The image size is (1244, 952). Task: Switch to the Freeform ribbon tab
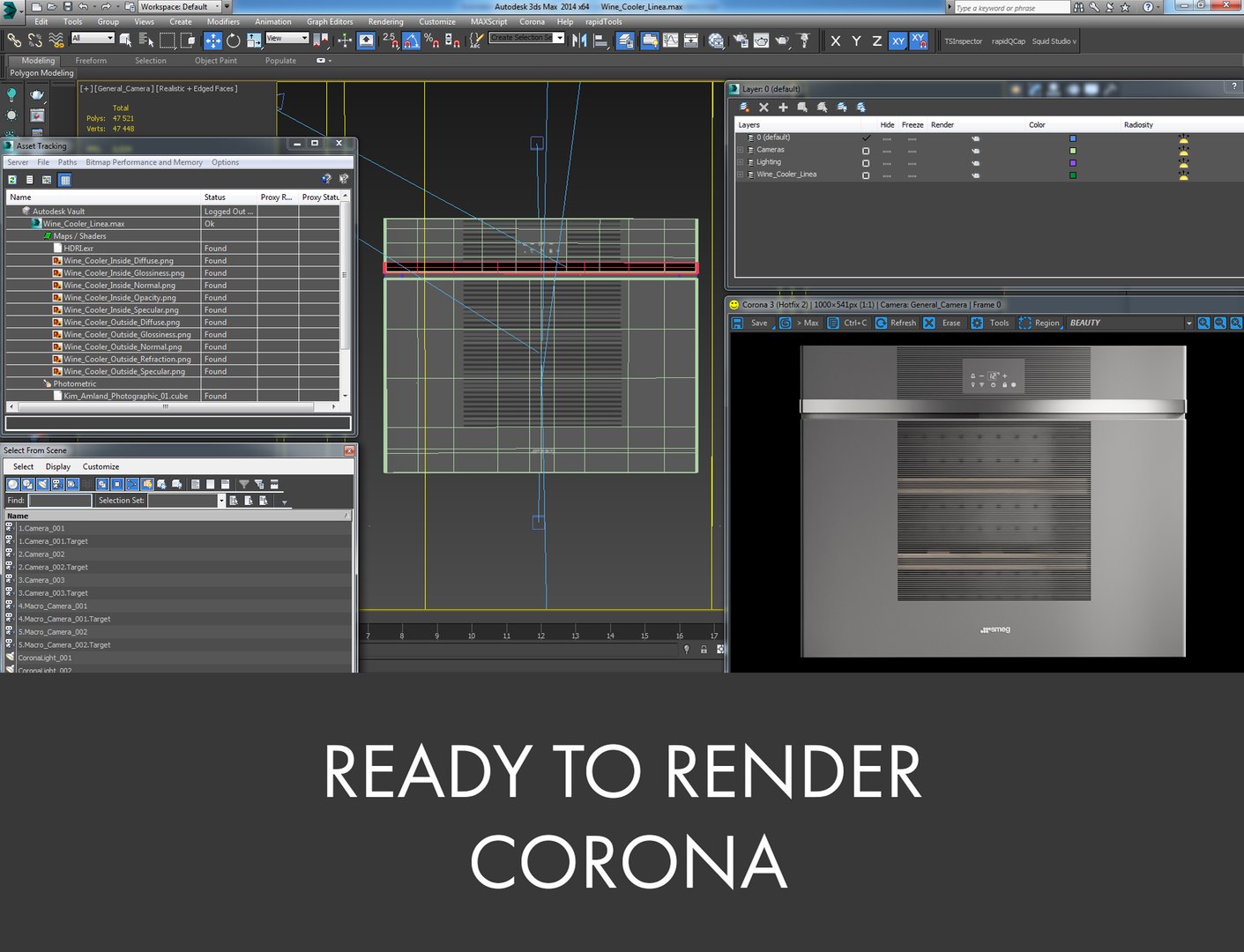click(x=91, y=61)
